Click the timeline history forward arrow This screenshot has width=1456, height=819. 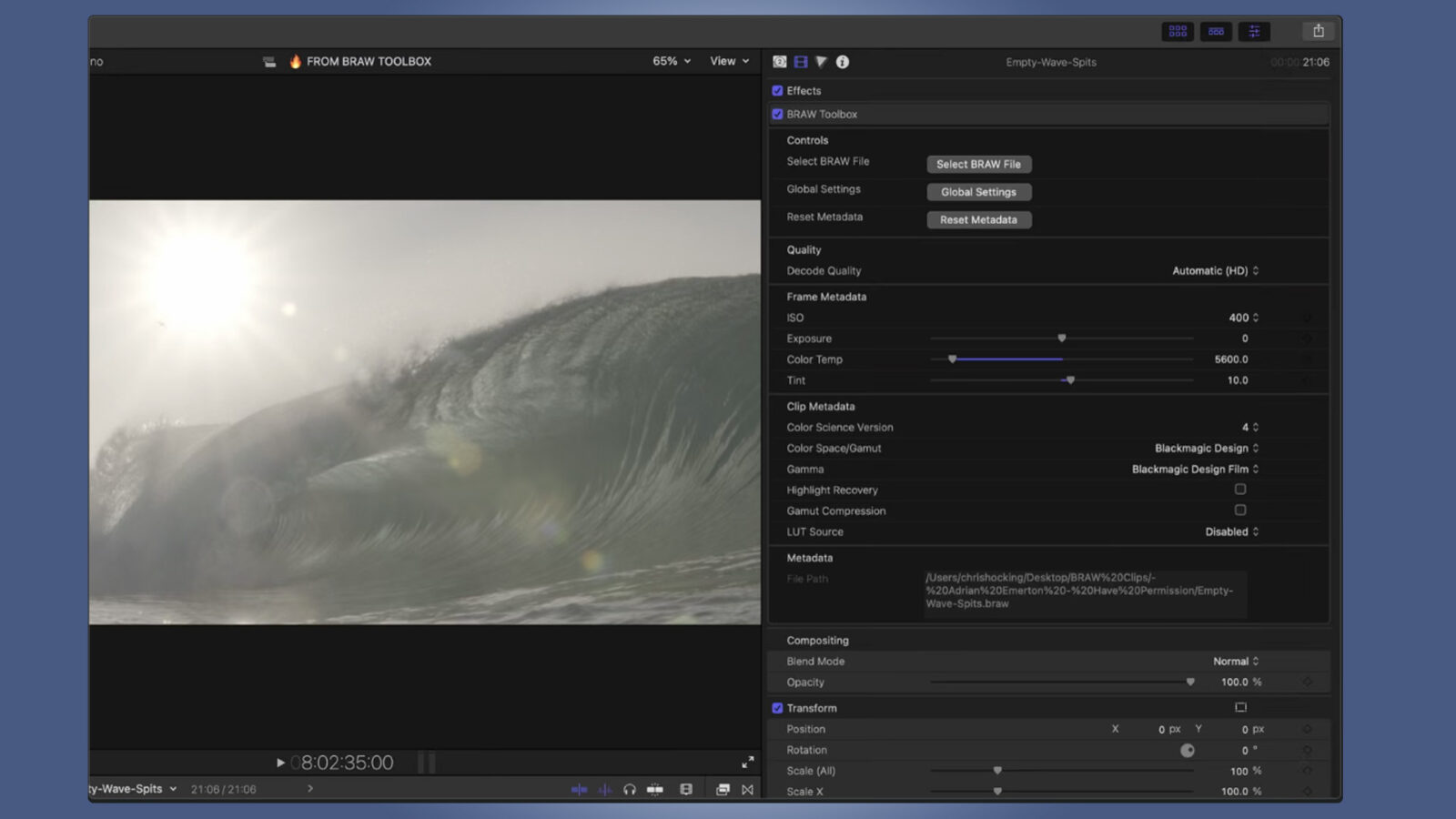click(310, 789)
